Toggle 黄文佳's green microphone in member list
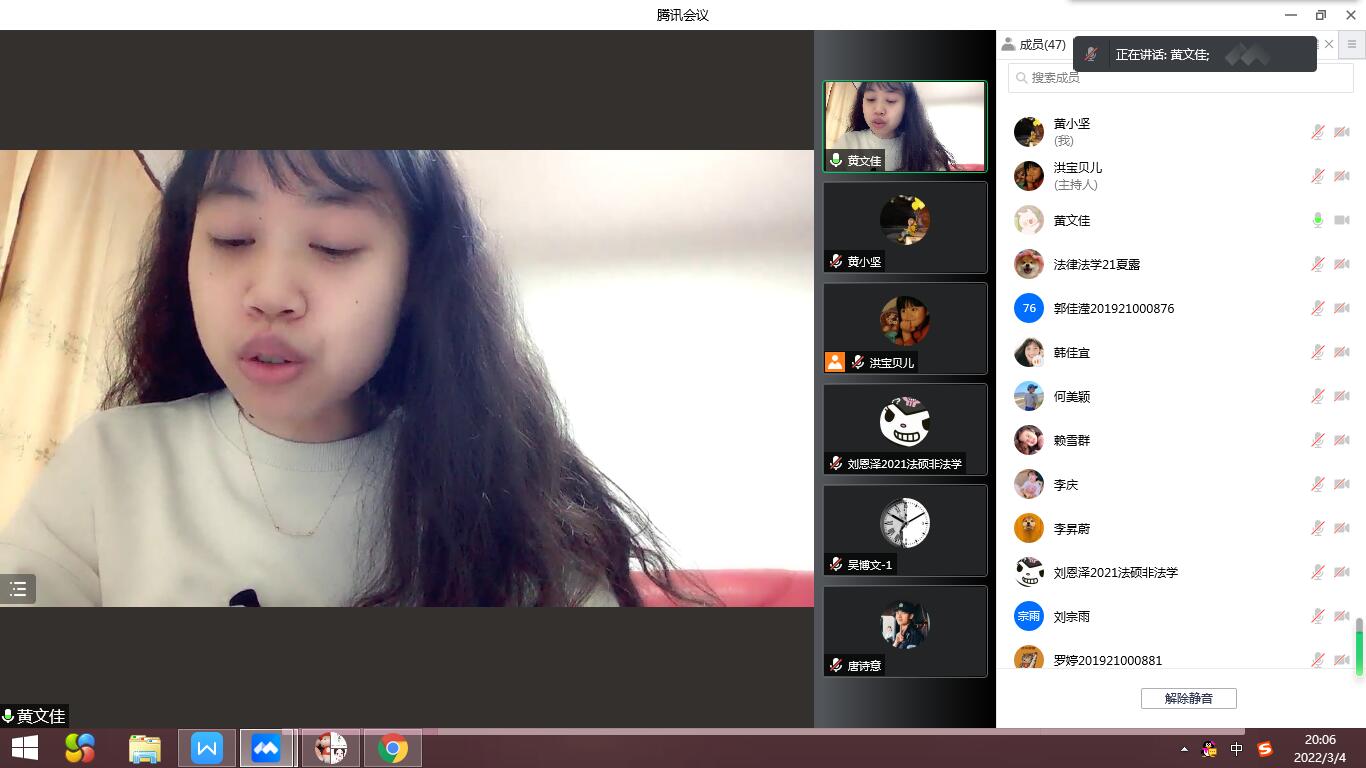Screen dimensions: 1366x768 (x=1318, y=220)
